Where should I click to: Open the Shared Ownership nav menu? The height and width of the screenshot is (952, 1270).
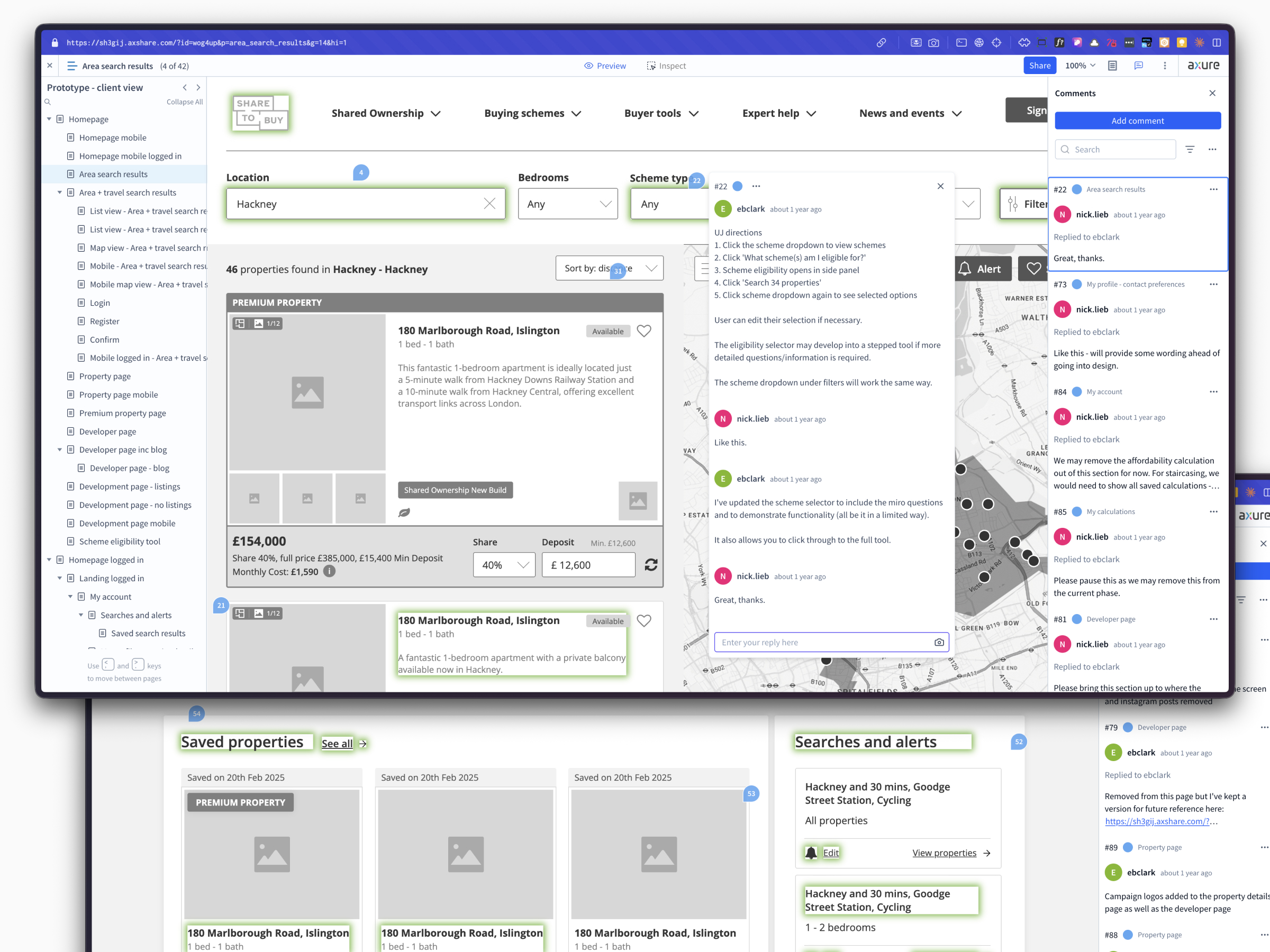pyautogui.click(x=385, y=113)
